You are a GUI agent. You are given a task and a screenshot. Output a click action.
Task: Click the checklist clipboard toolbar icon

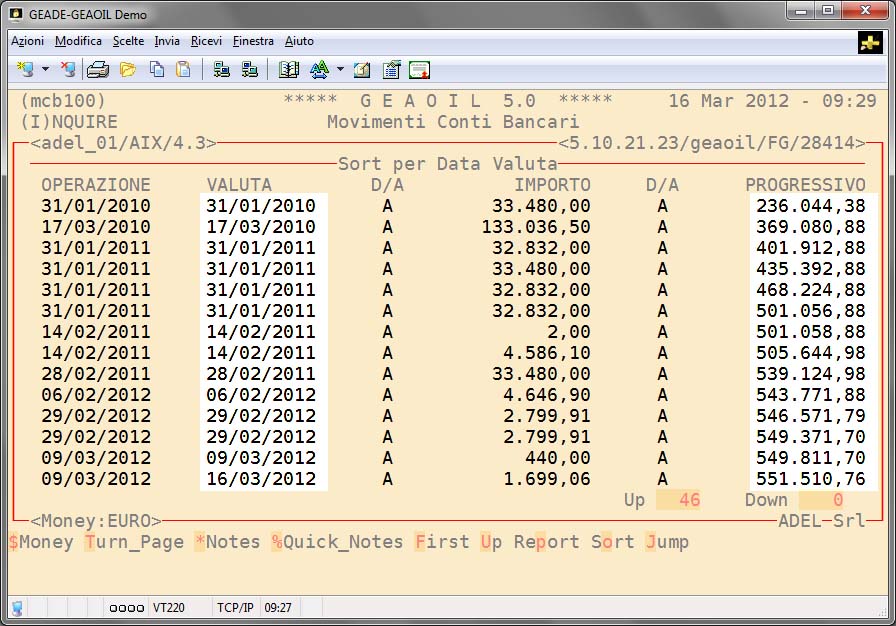pyautogui.click(x=391, y=70)
